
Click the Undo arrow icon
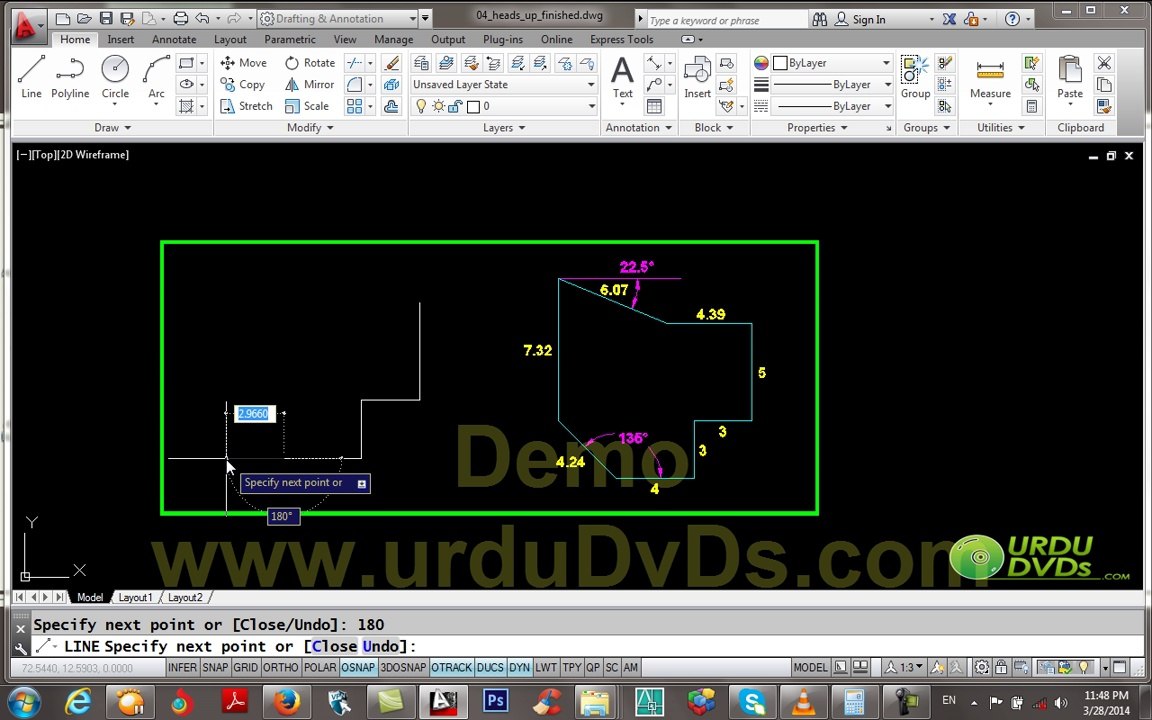click(202, 18)
